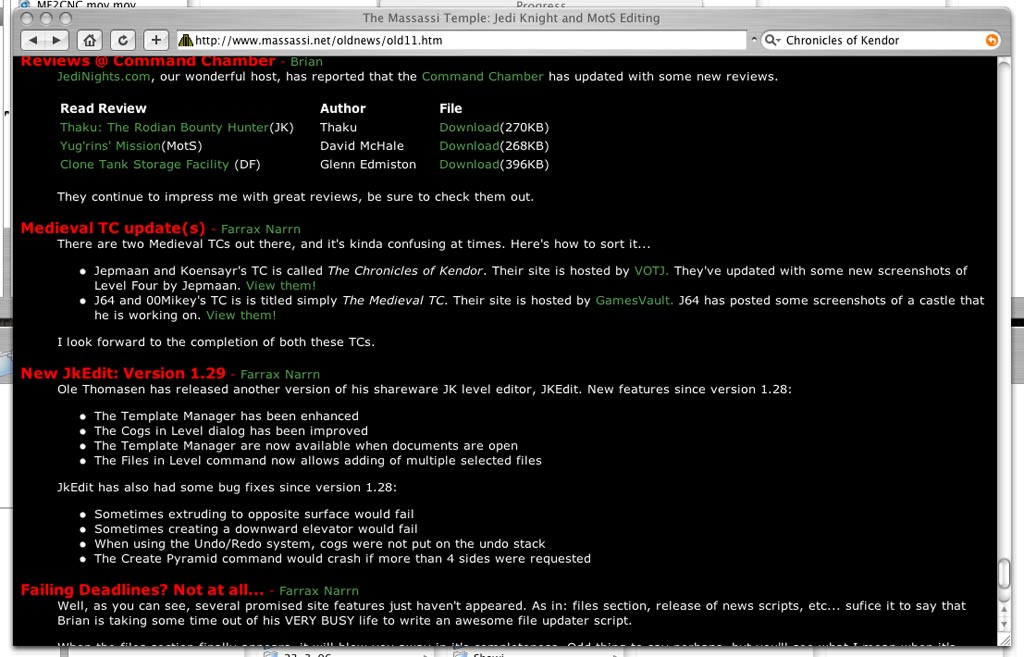Open search magnifier options menu

coord(773,40)
